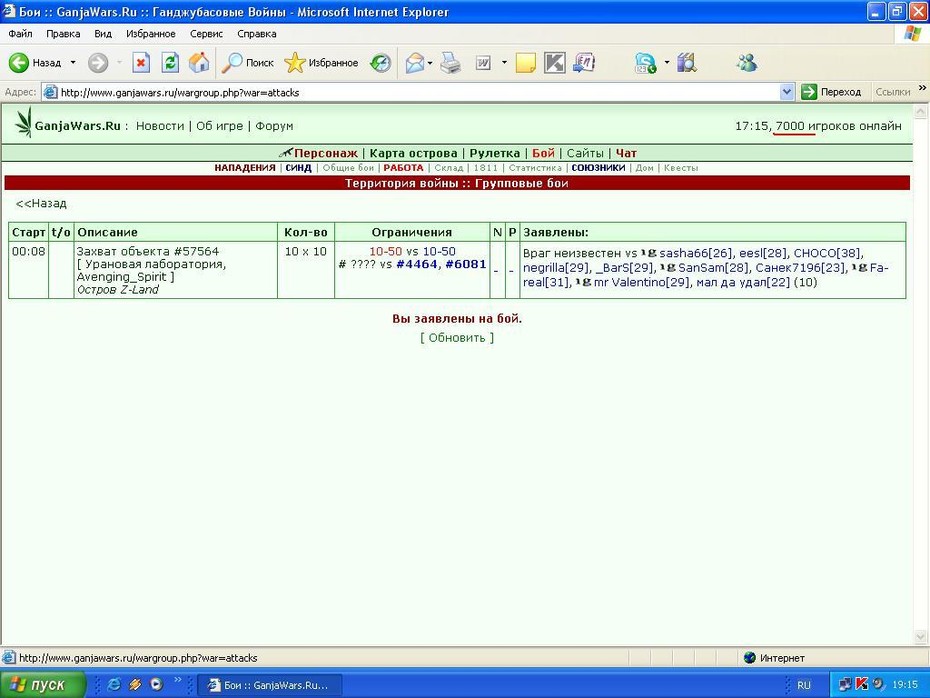Viewport: 930px width, 698px height.
Task: Click the GanjaWars.Ru logo leaf icon
Action: pos(23,122)
